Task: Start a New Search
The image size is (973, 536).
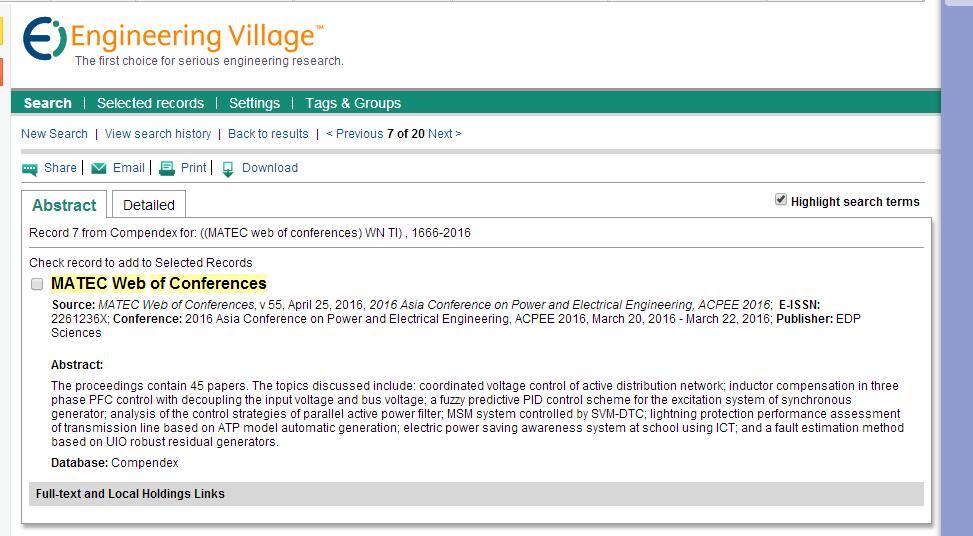Action: [55, 133]
